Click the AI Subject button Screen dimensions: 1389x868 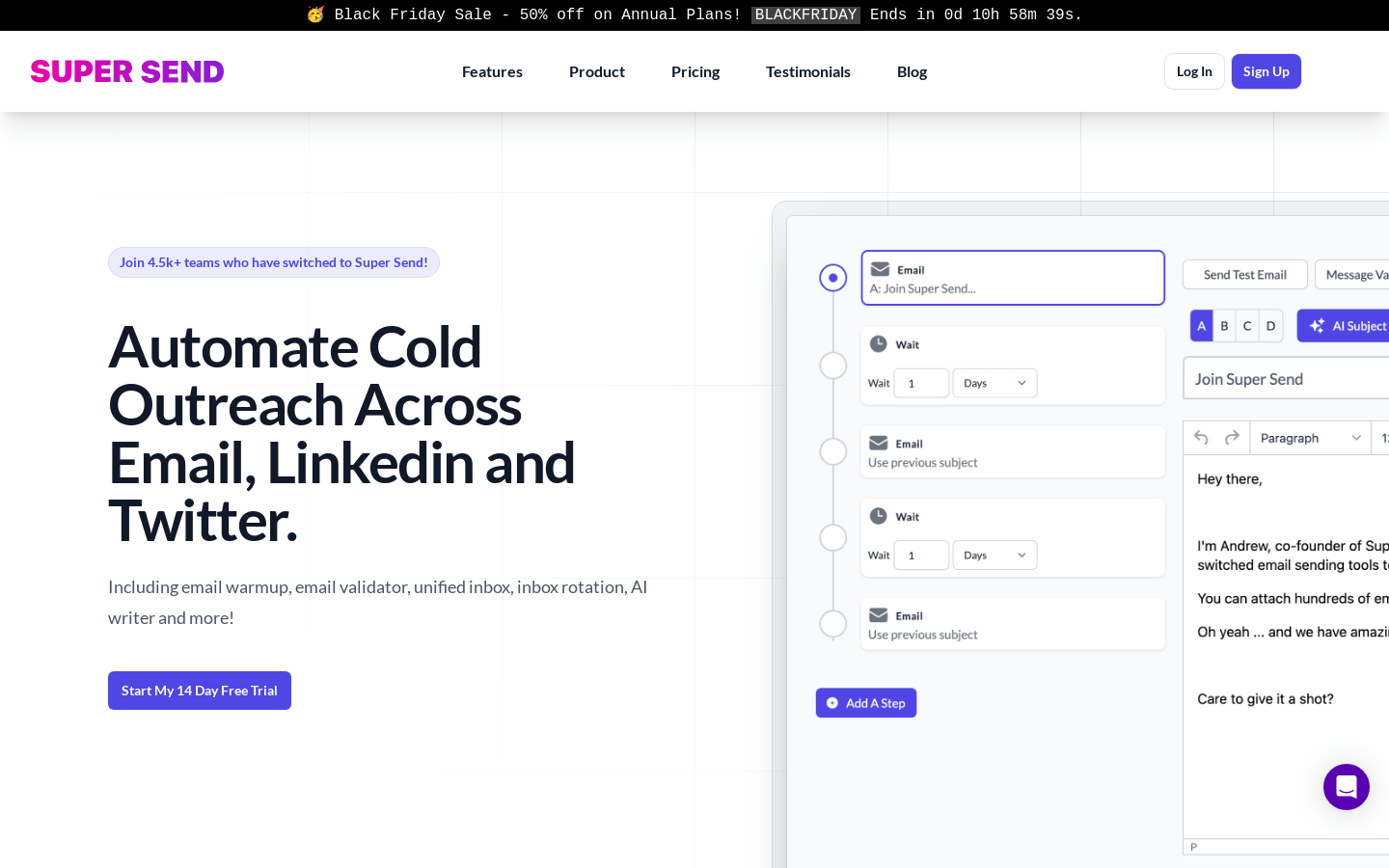1343,326
